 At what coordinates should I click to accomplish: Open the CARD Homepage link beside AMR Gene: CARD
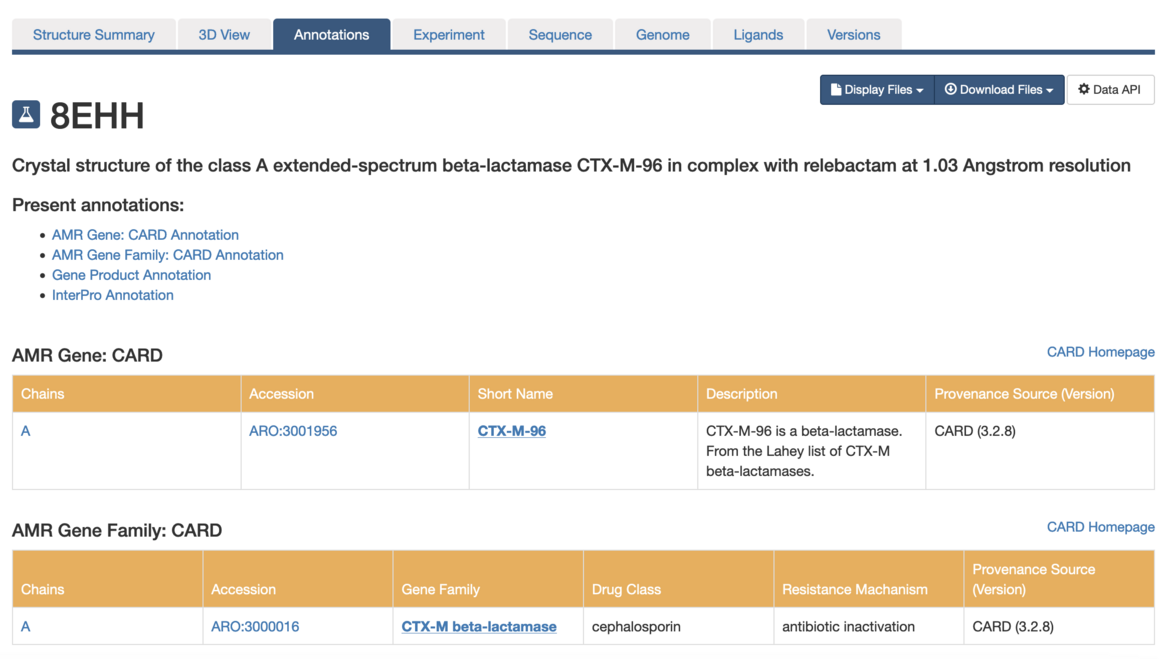click(x=1100, y=351)
